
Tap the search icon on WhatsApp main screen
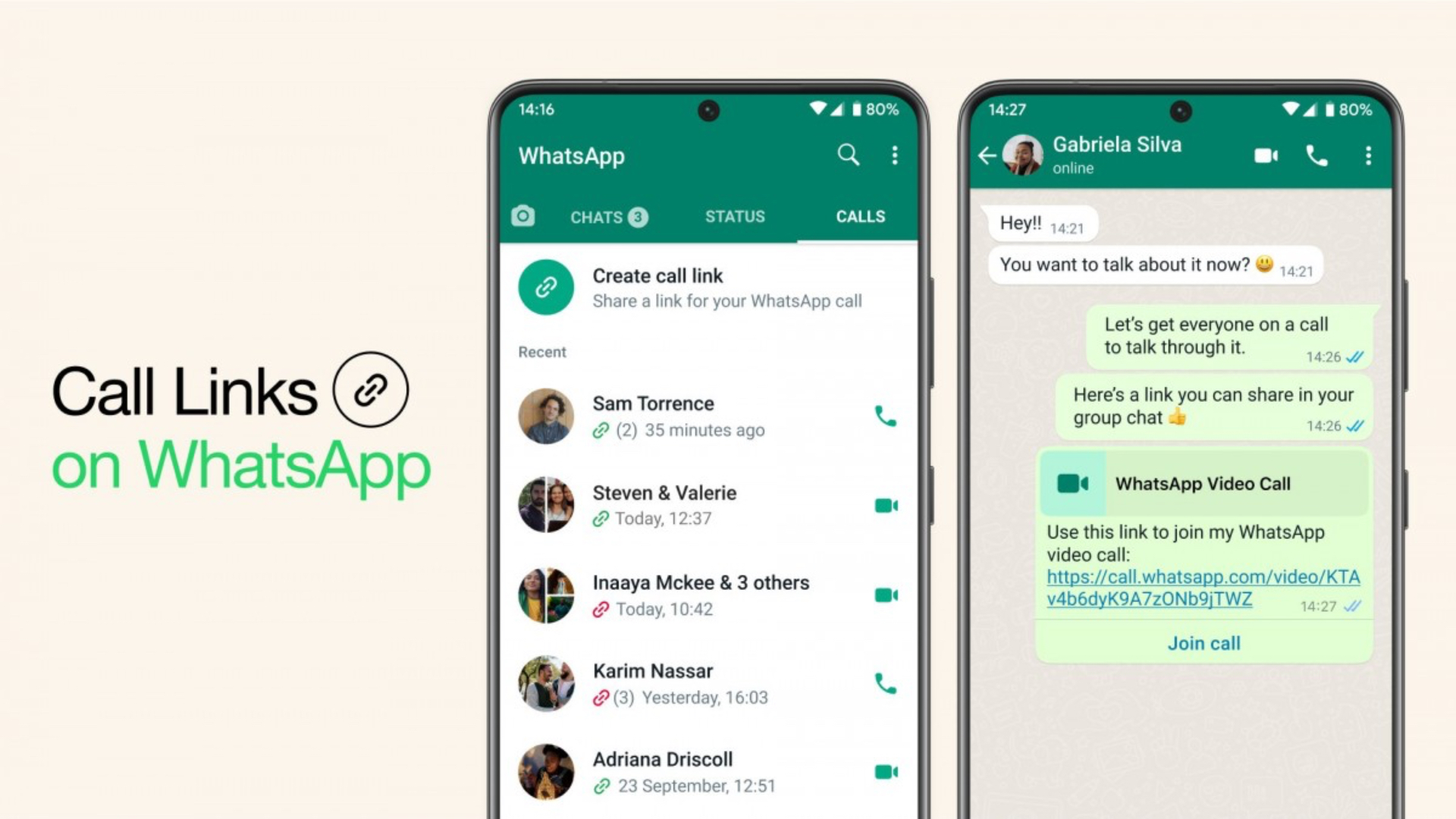coord(847,155)
